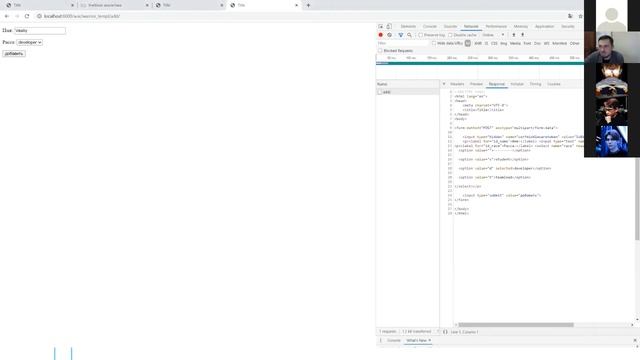Open the Preview tab of the request
This screenshot has height=360, width=640.
pos(476,84)
